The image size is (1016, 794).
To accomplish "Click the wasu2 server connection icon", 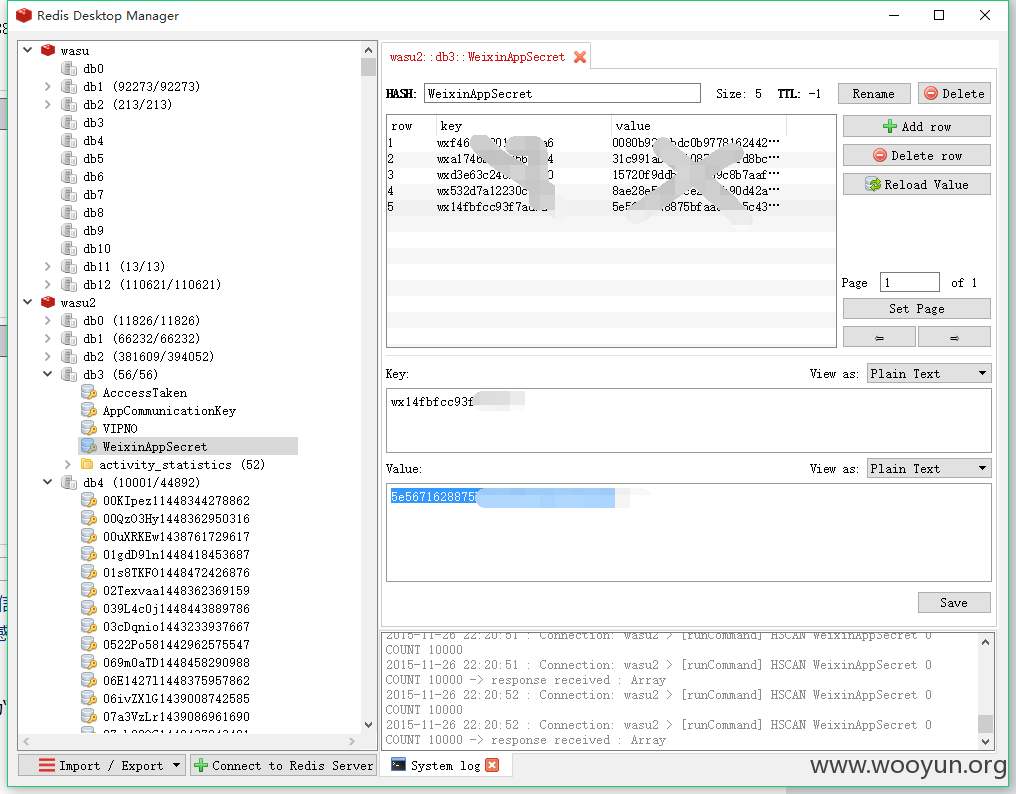I will point(48,303).
